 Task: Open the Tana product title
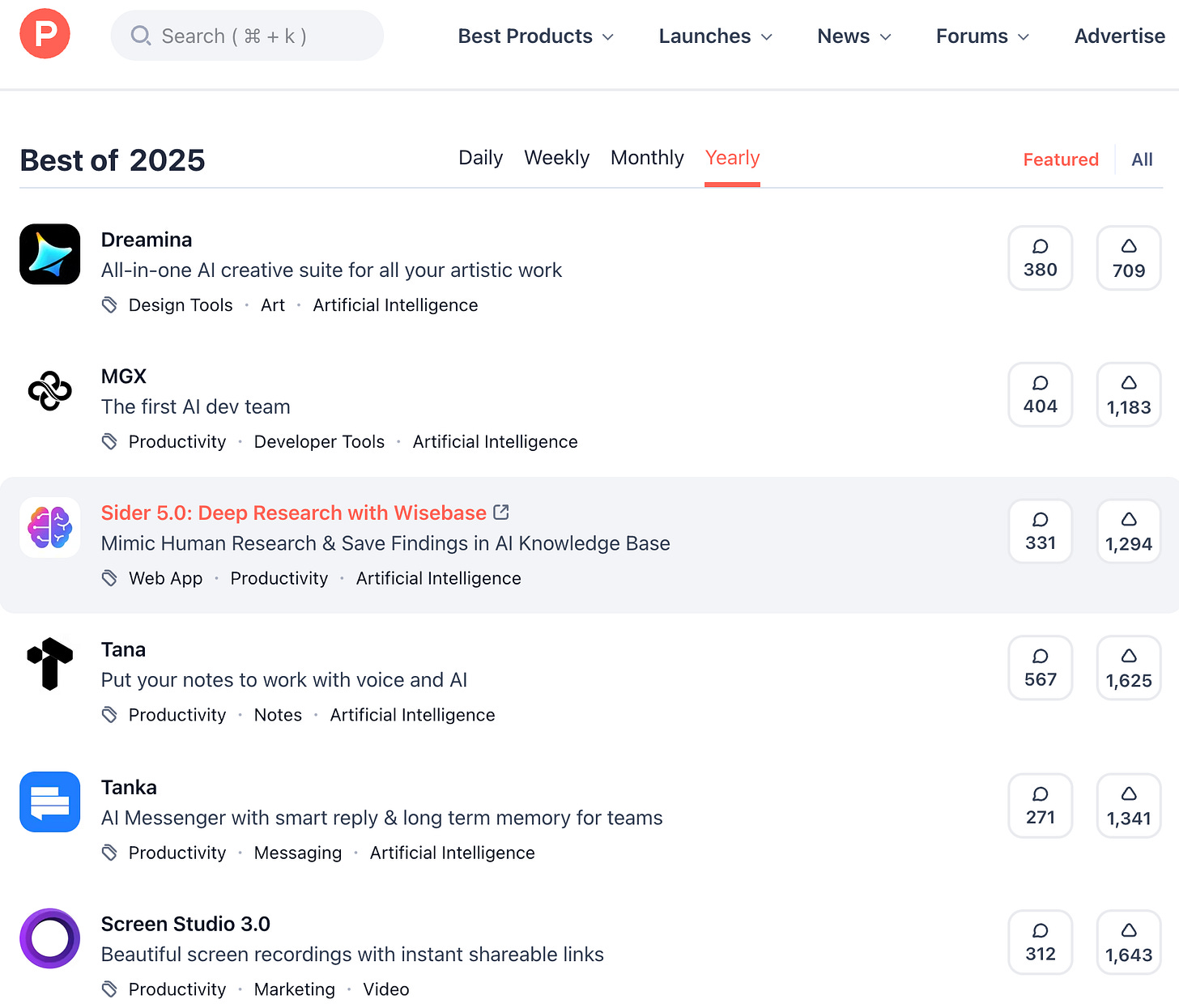pos(123,649)
